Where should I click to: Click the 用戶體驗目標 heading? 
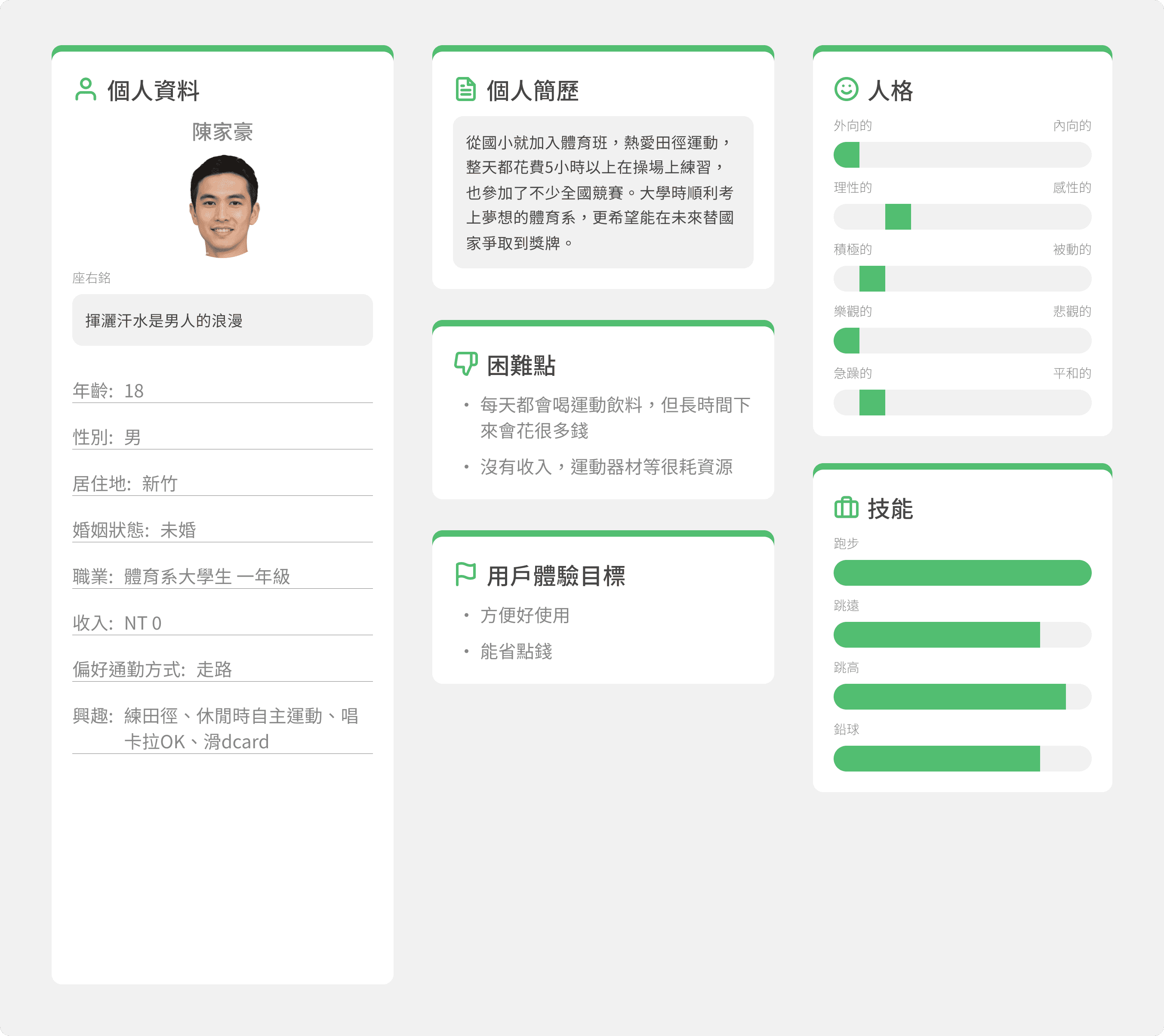pos(556,575)
